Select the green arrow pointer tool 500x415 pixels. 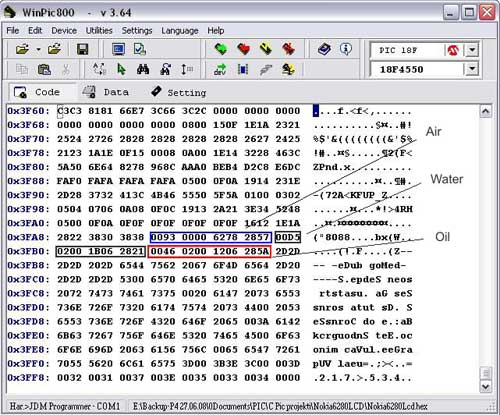click(121, 69)
